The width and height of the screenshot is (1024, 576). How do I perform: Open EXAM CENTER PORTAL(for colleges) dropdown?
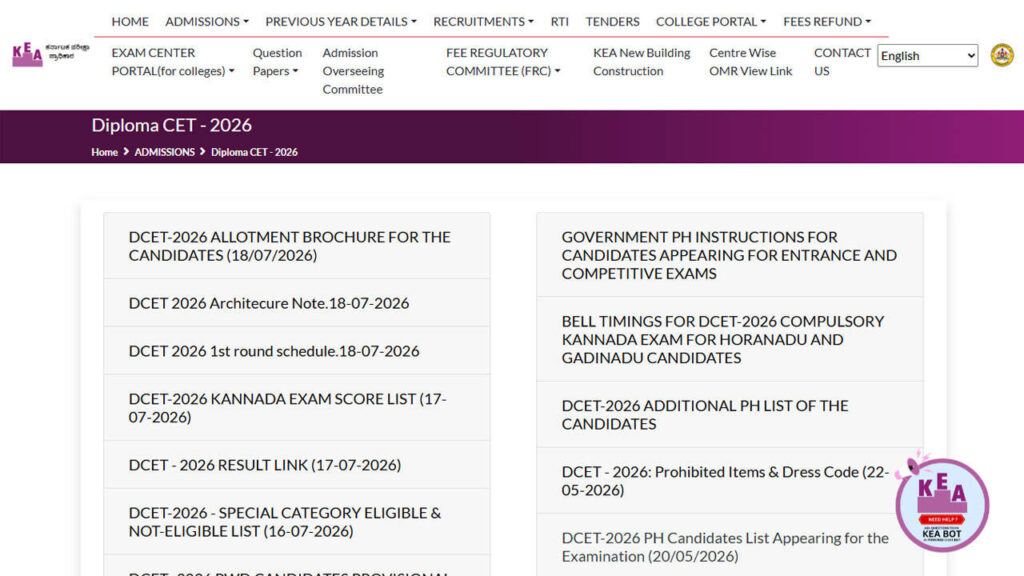pyautogui.click(x=172, y=61)
